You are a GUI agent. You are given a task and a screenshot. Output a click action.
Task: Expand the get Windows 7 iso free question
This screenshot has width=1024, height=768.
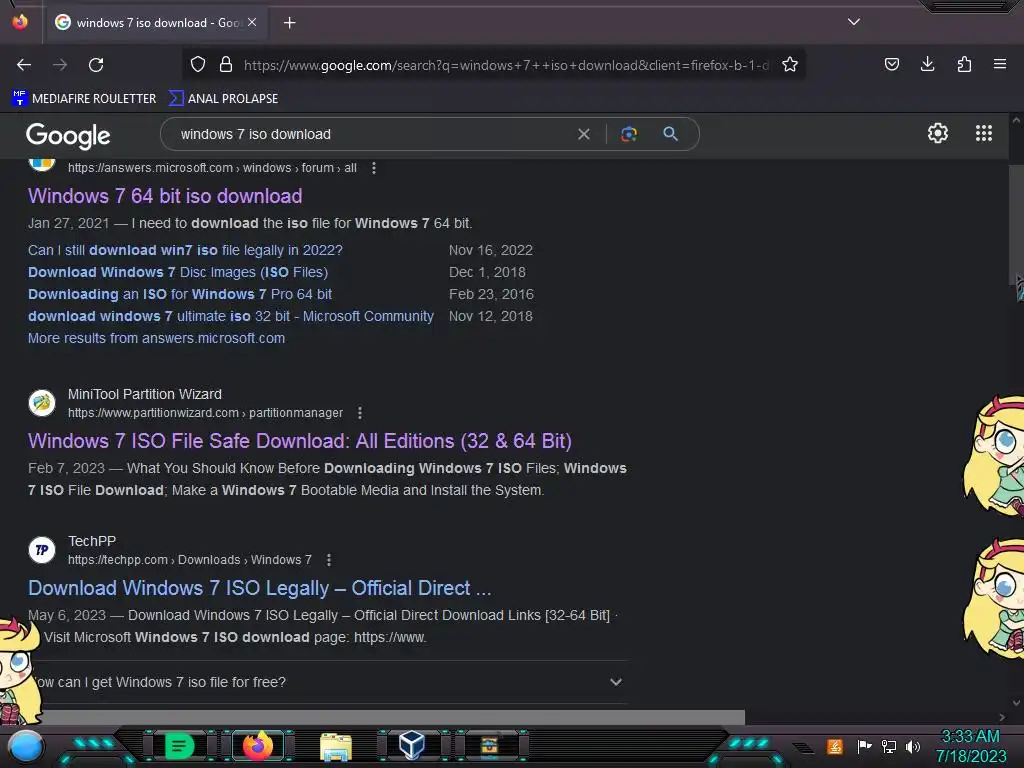pyautogui.click(x=328, y=682)
